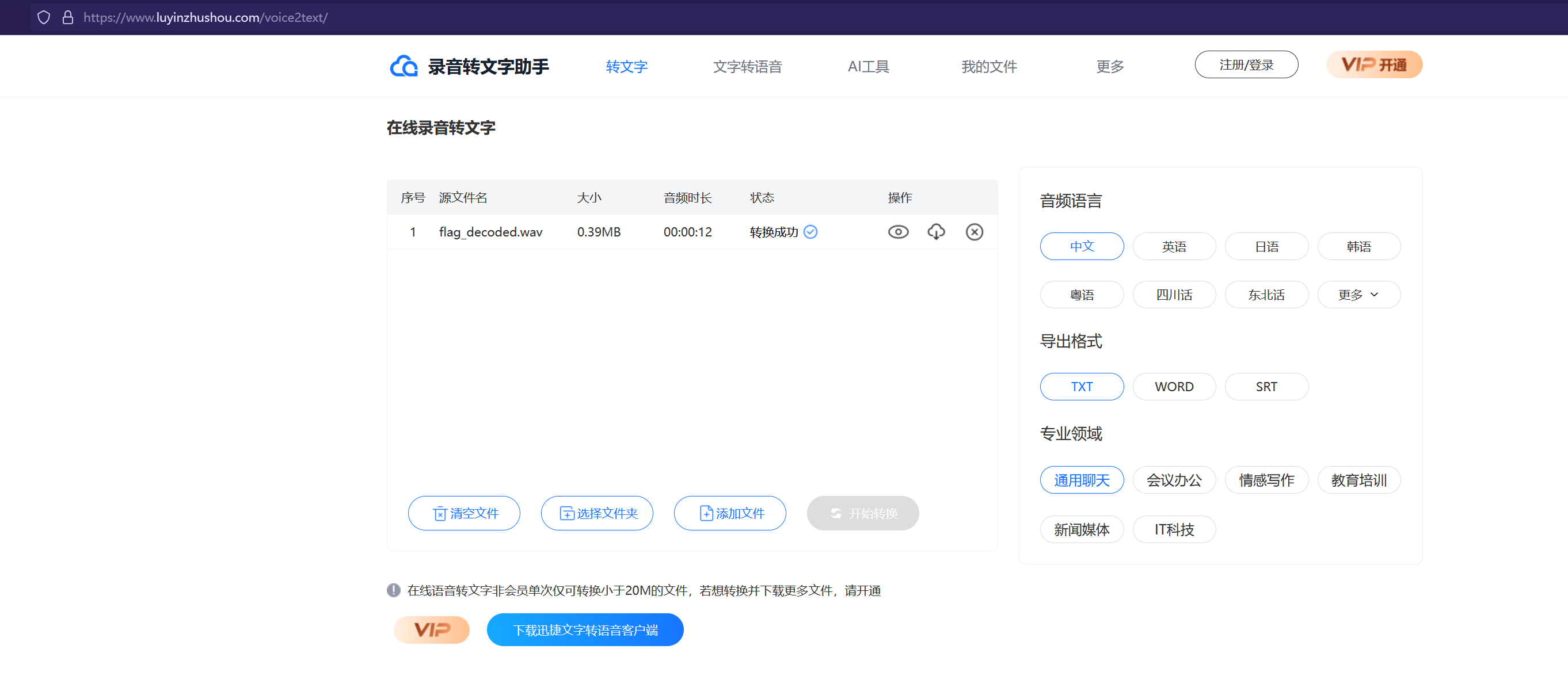Select 东北话 audio language

coord(1266,295)
